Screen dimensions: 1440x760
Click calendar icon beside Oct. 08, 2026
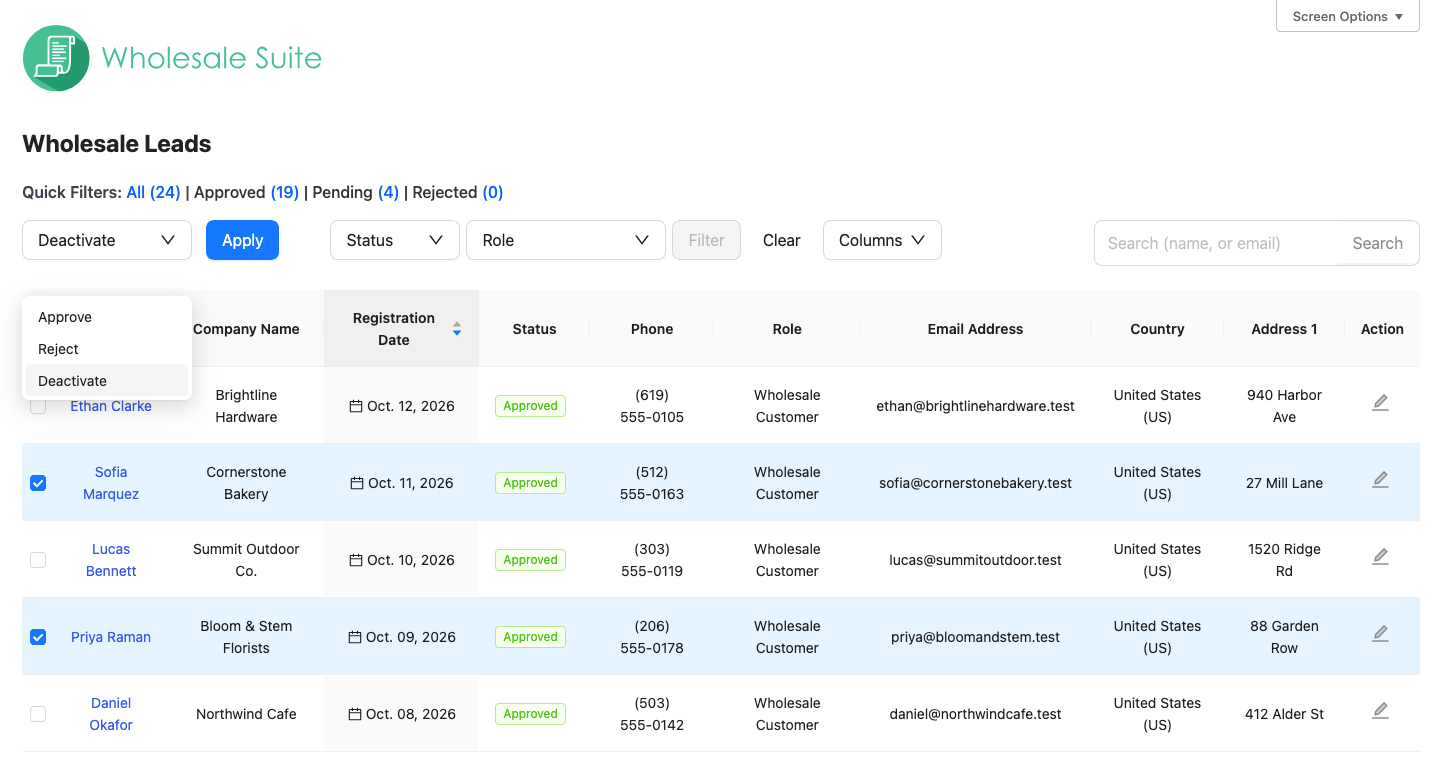tap(356, 714)
